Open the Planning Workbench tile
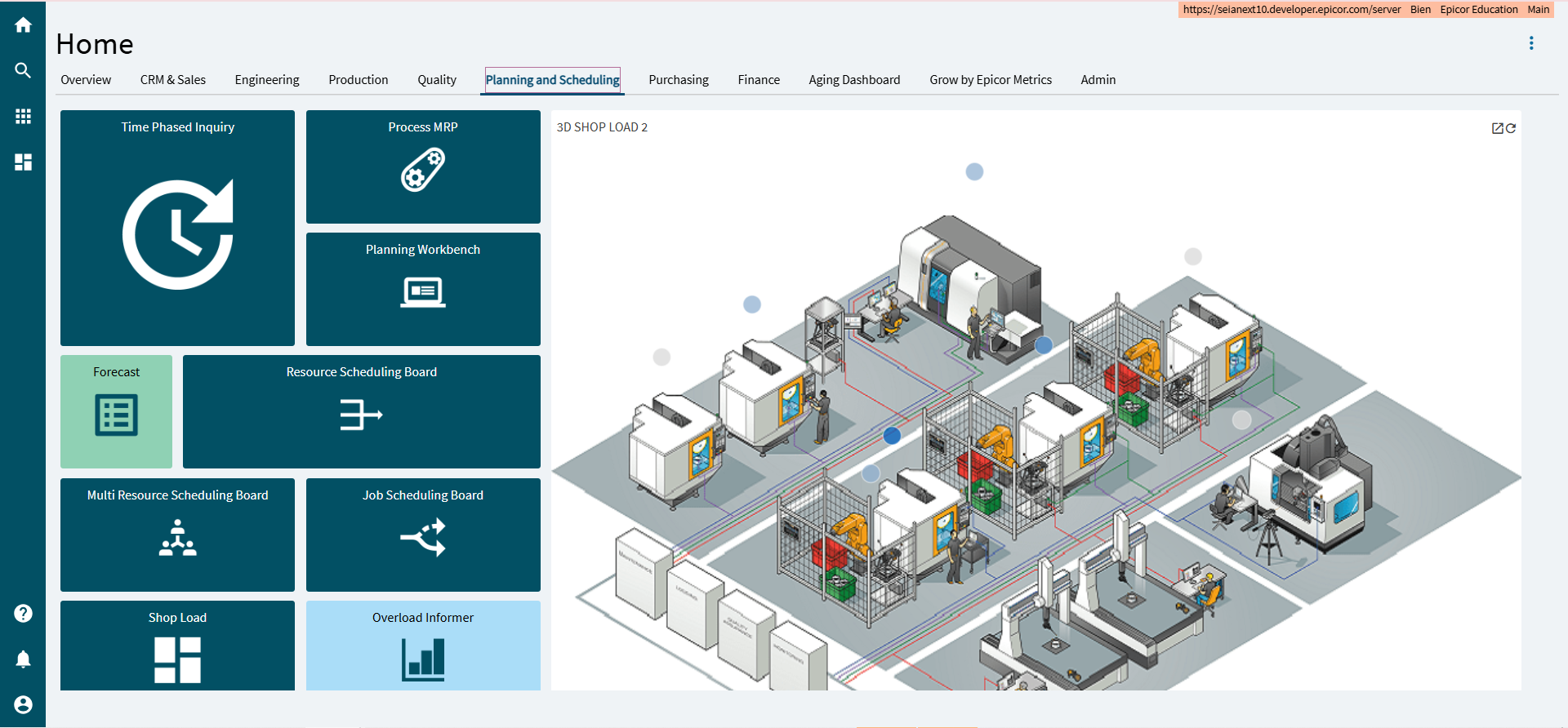This screenshot has width=1568, height=728. 423,289
